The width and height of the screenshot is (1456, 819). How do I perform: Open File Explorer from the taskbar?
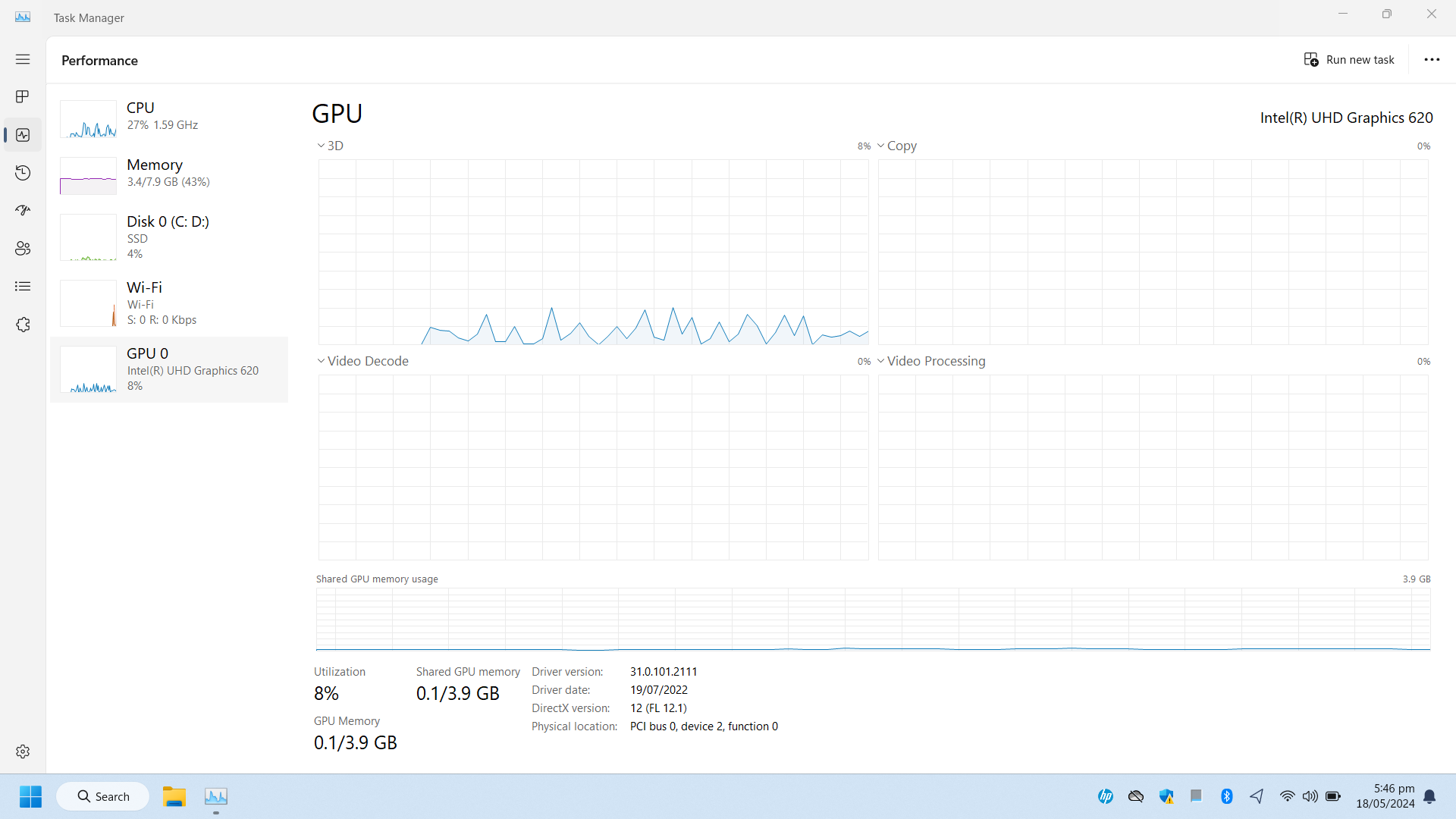(174, 797)
